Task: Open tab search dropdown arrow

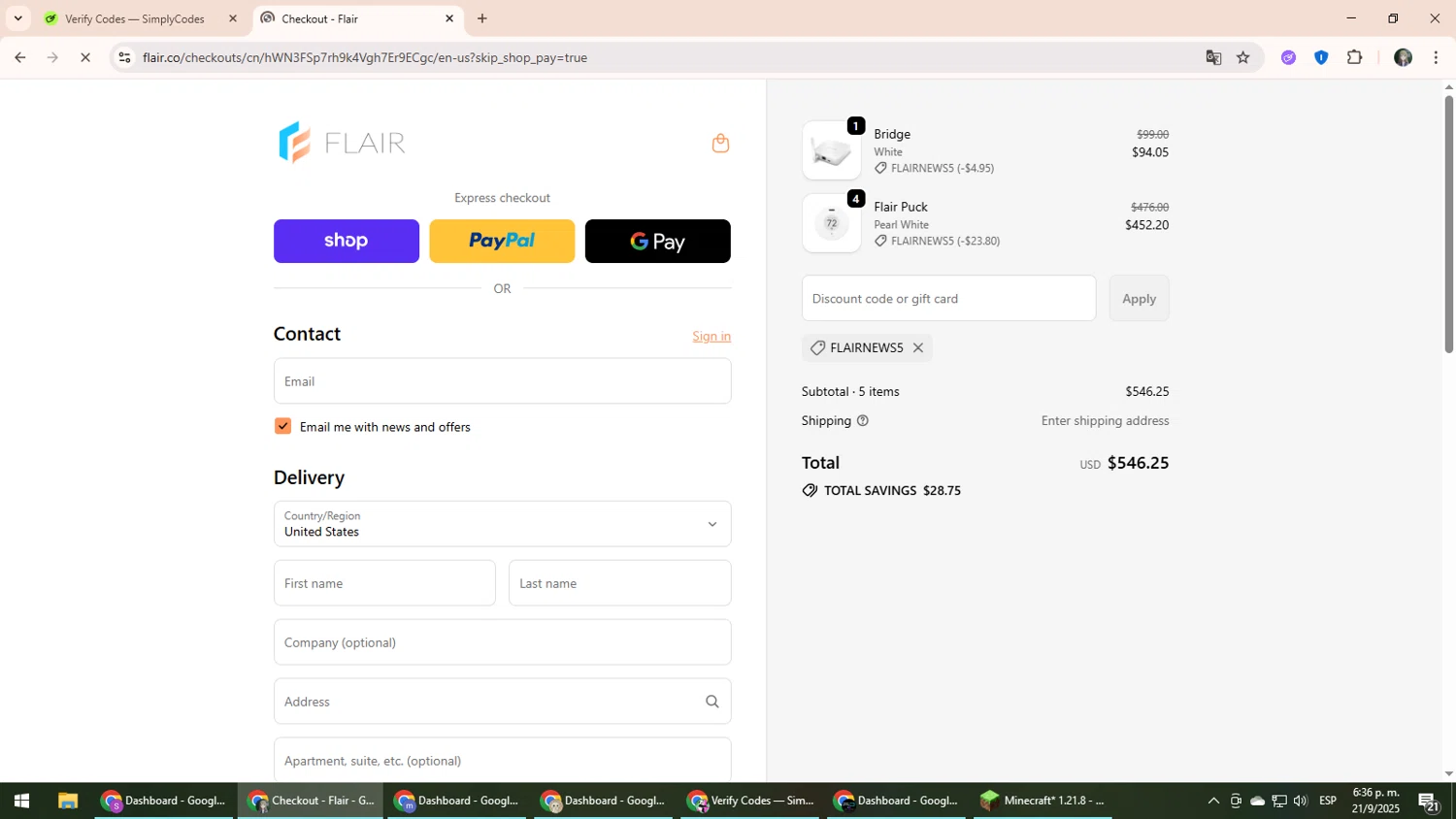Action: 17,18
